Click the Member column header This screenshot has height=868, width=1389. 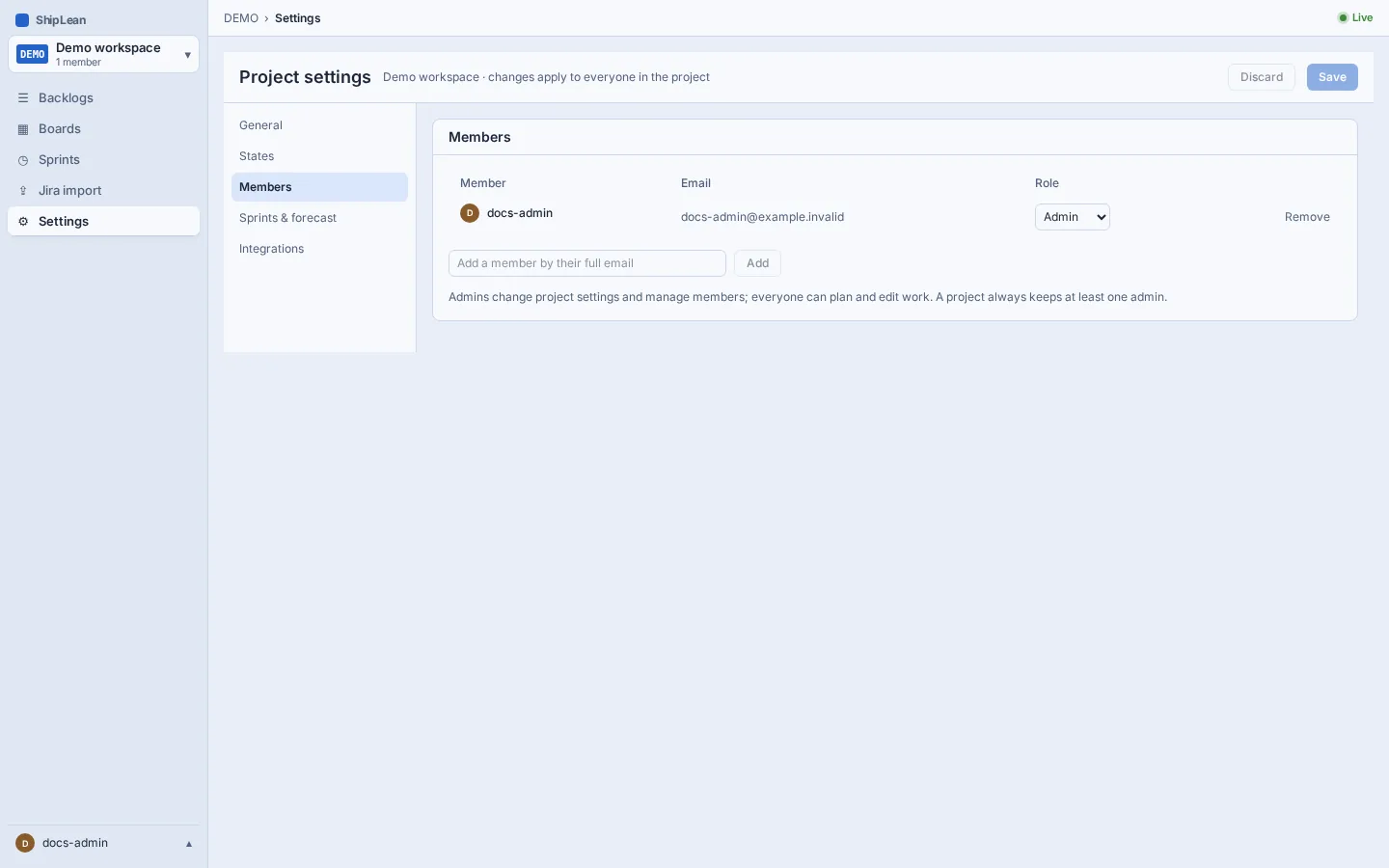(x=483, y=183)
